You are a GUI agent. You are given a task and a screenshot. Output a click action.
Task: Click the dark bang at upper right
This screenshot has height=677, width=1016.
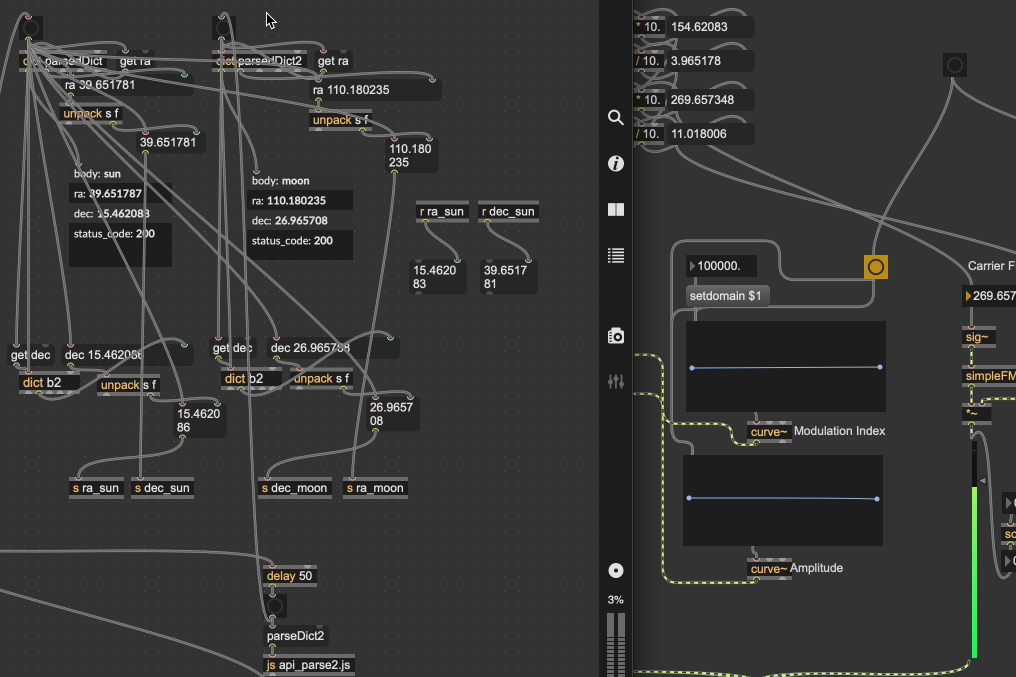click(x=955, y=66)
